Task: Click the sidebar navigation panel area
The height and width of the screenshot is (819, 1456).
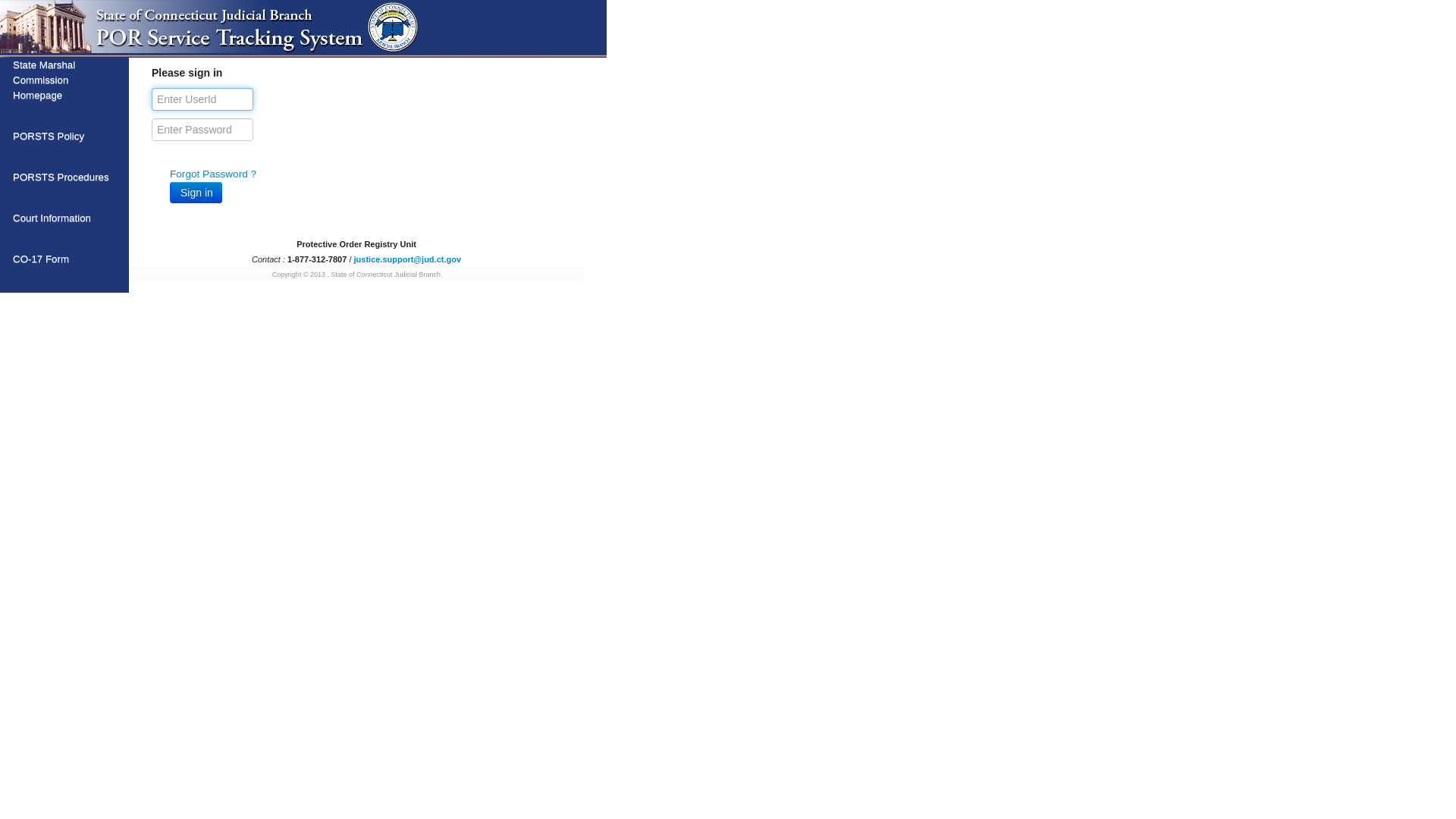Action: point(64,175)
